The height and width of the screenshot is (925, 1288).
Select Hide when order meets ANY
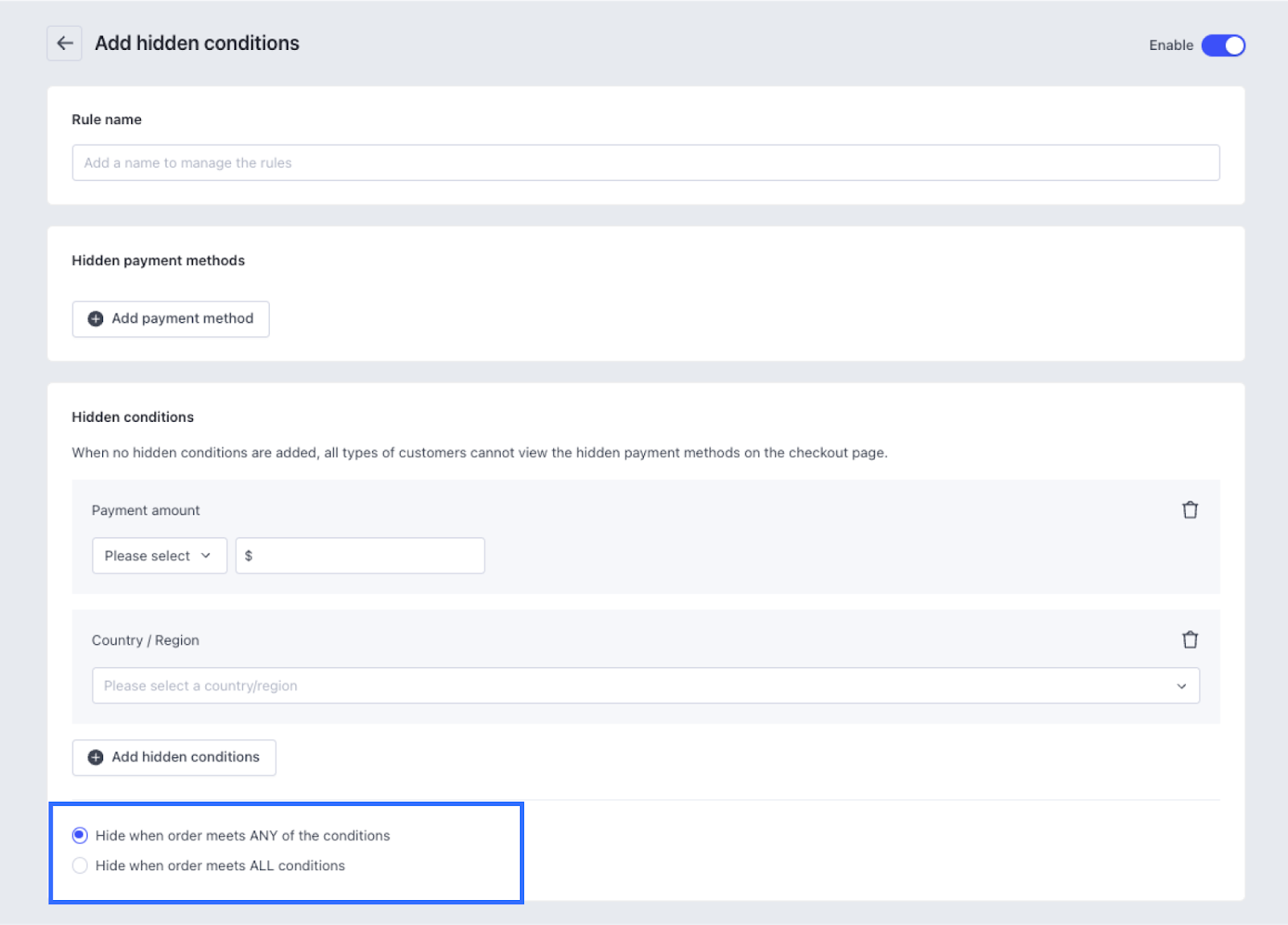tap(80, 836)
